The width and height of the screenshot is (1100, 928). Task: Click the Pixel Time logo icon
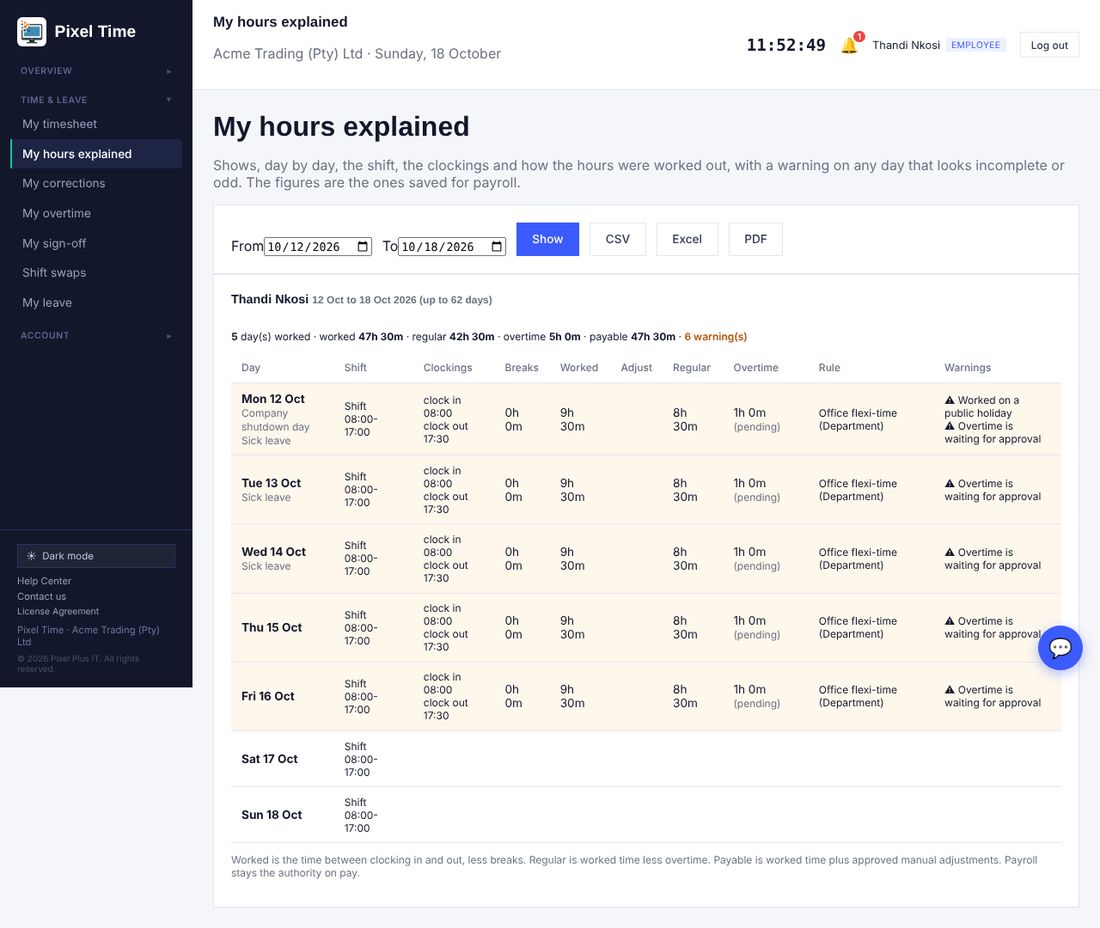(x=32, y=32)
